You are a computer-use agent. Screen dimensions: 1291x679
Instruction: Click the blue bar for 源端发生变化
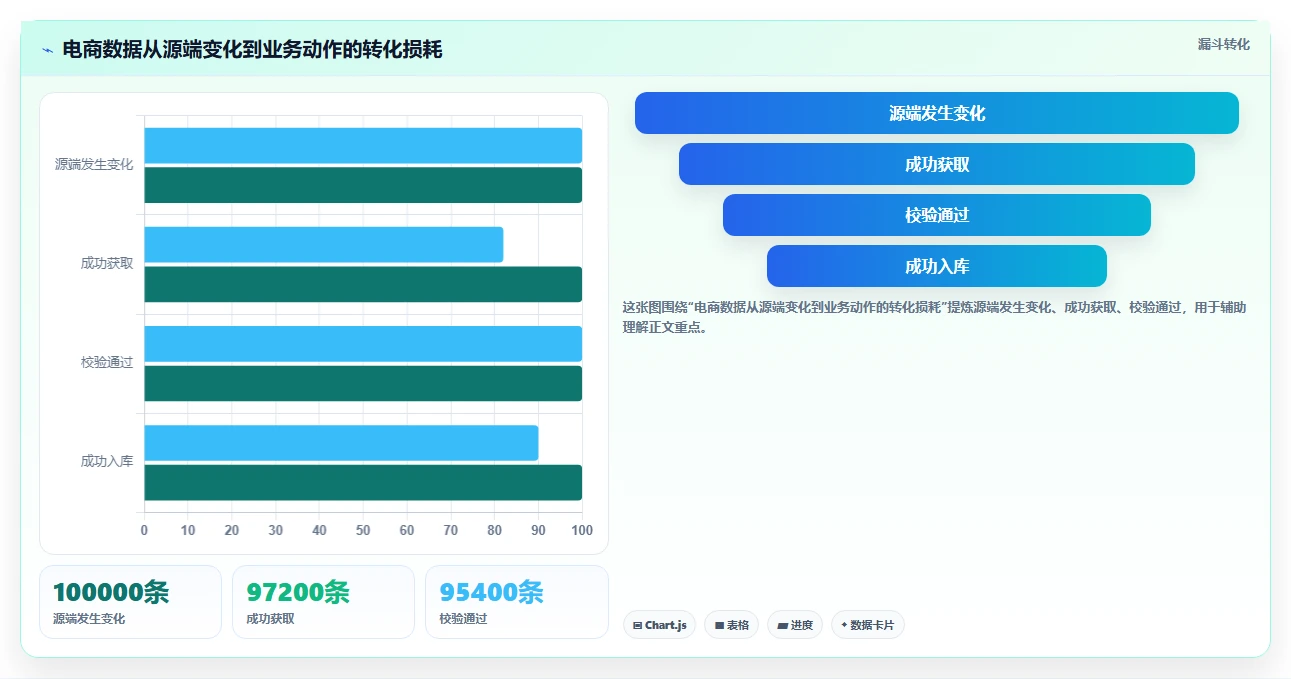(363, 145)
